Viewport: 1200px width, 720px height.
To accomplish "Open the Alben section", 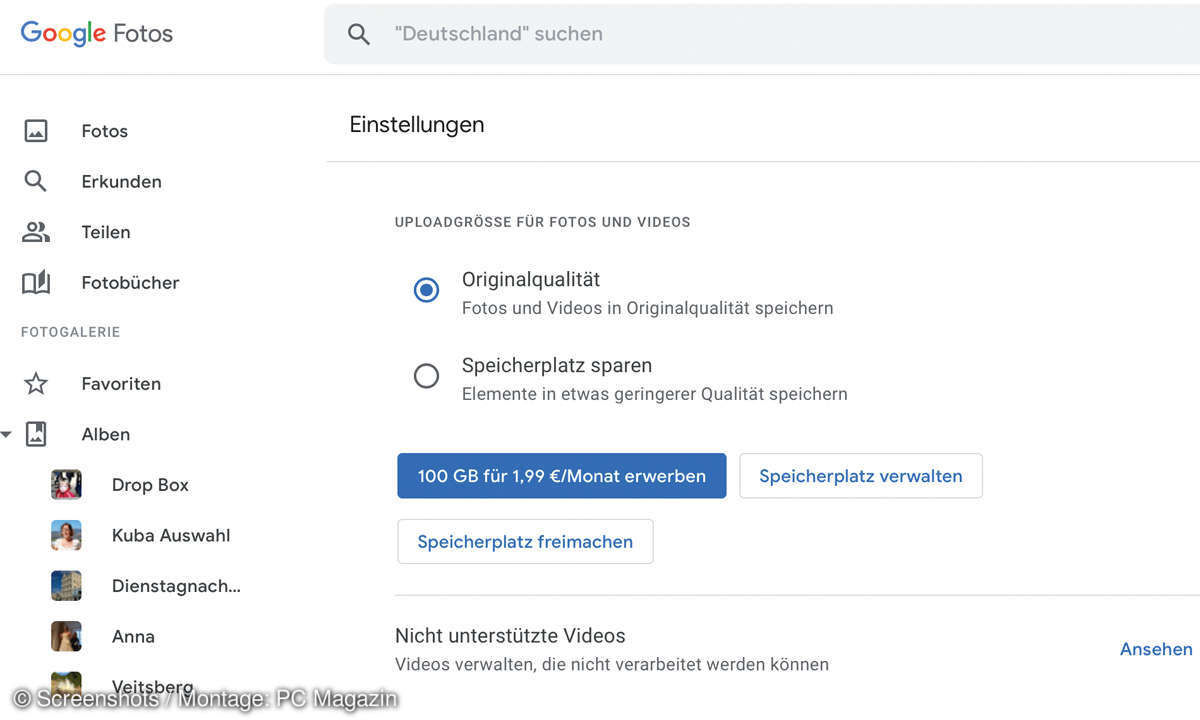I will tap(106, 434).
